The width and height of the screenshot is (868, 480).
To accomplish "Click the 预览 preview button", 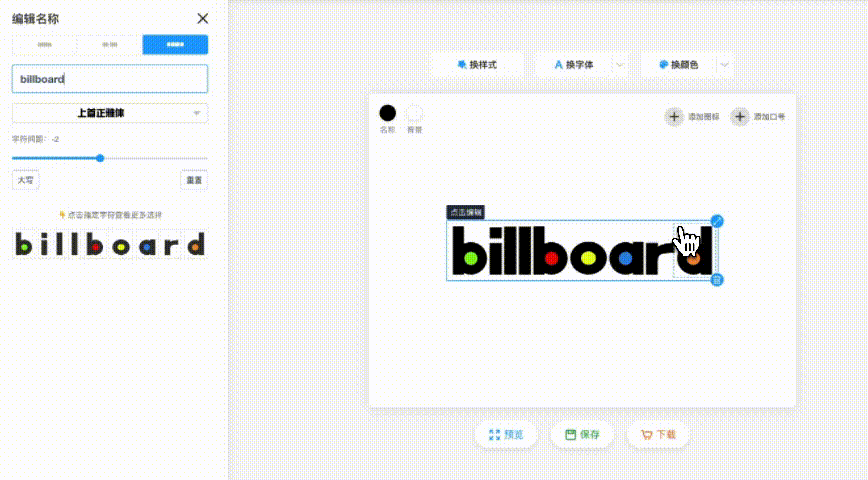I will [x=506, y=435].
